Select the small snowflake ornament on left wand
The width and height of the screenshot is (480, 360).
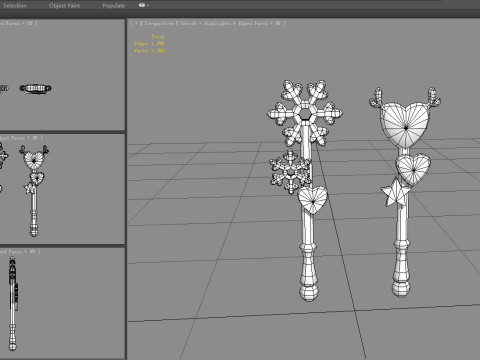coord(289,172)
